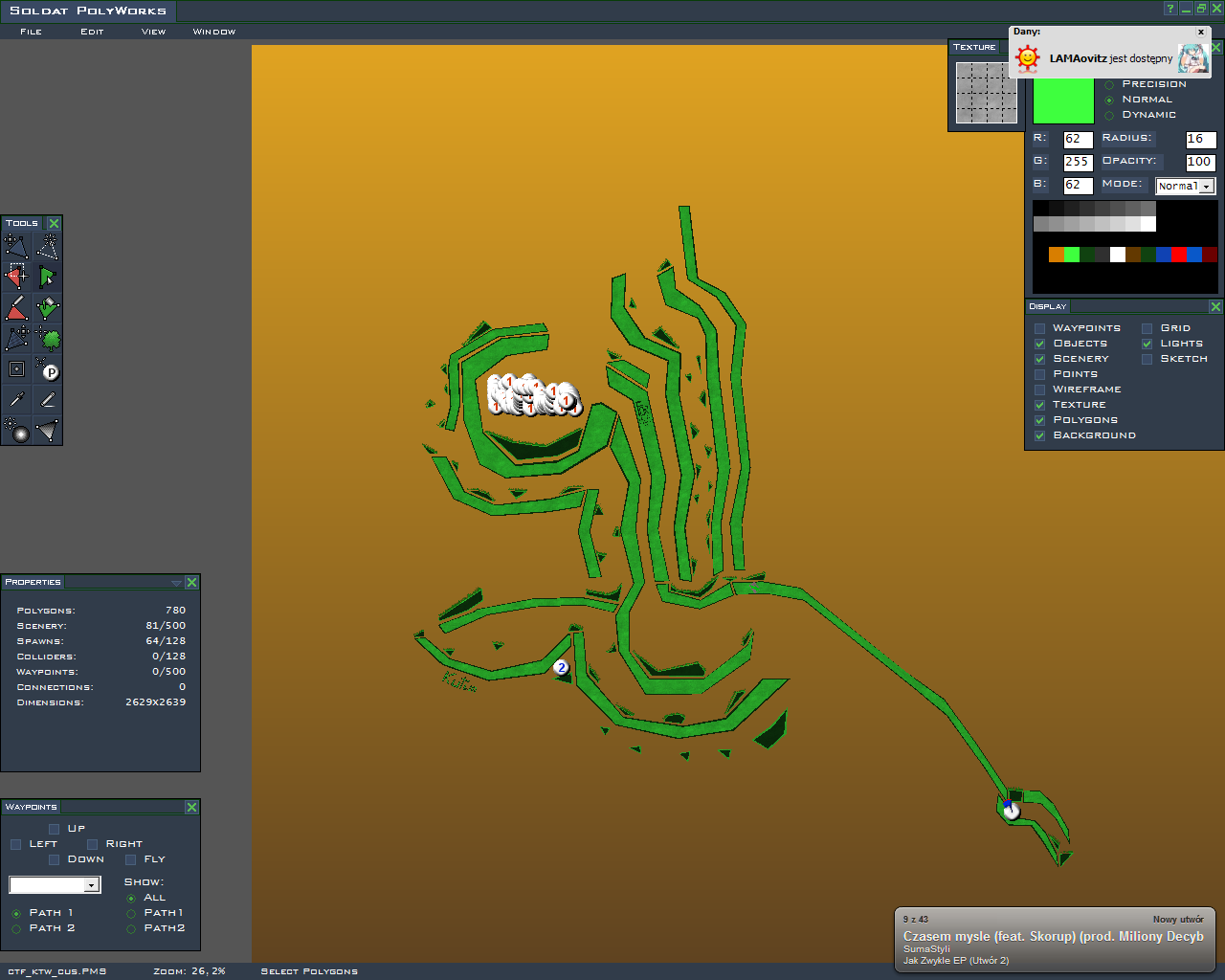The height and width of the screenshot is (980, 1225).
Task: Open the Window menu
Action: 213,32
